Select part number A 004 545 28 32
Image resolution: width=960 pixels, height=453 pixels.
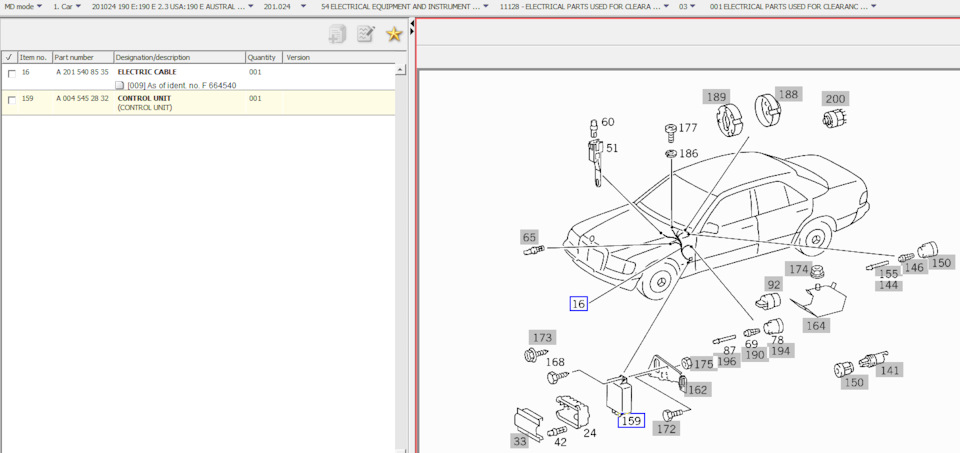point(83,99)
